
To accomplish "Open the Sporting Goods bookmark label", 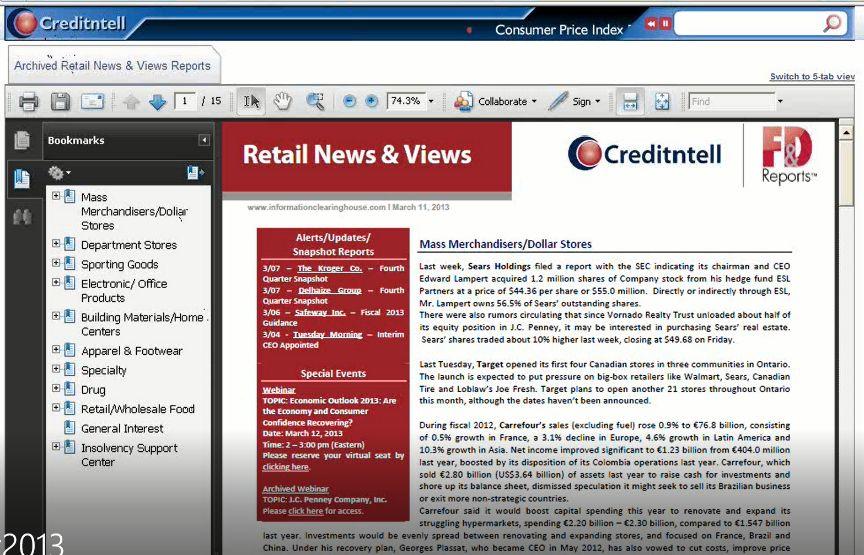I will [120, 265].
